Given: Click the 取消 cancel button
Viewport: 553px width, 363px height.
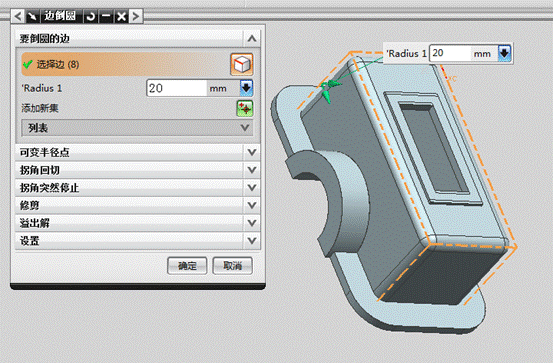Looking at the screenshot, I should tap(233, 266).
